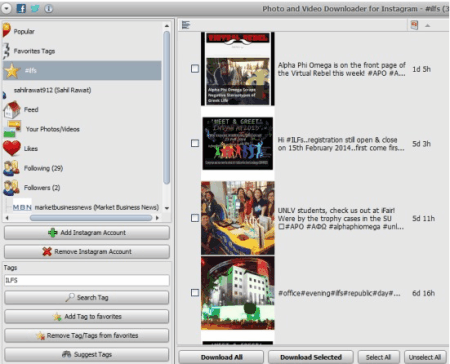Click the Search Tag button
This screenshot has height=364, width=450.
(87, 298)
